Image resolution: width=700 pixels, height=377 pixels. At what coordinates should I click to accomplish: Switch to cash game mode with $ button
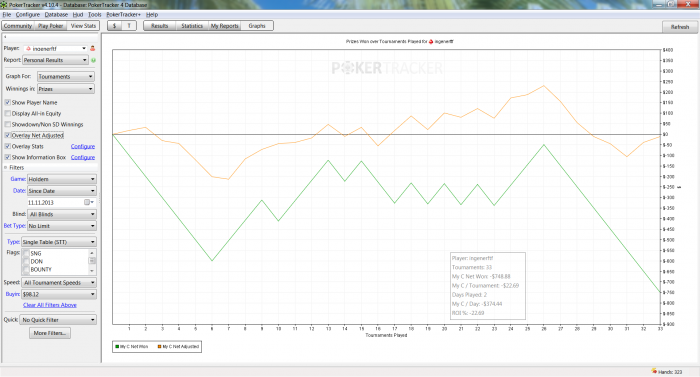[x=115, y=26]
